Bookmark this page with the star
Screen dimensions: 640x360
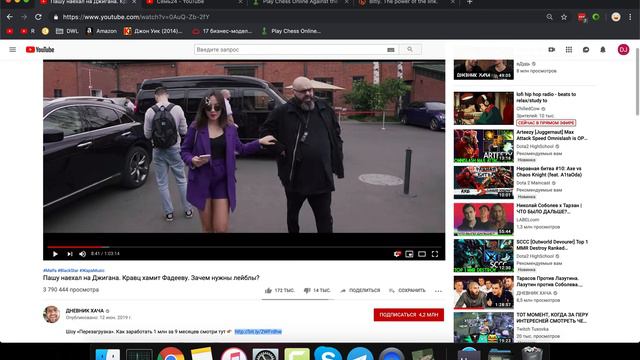564,17
